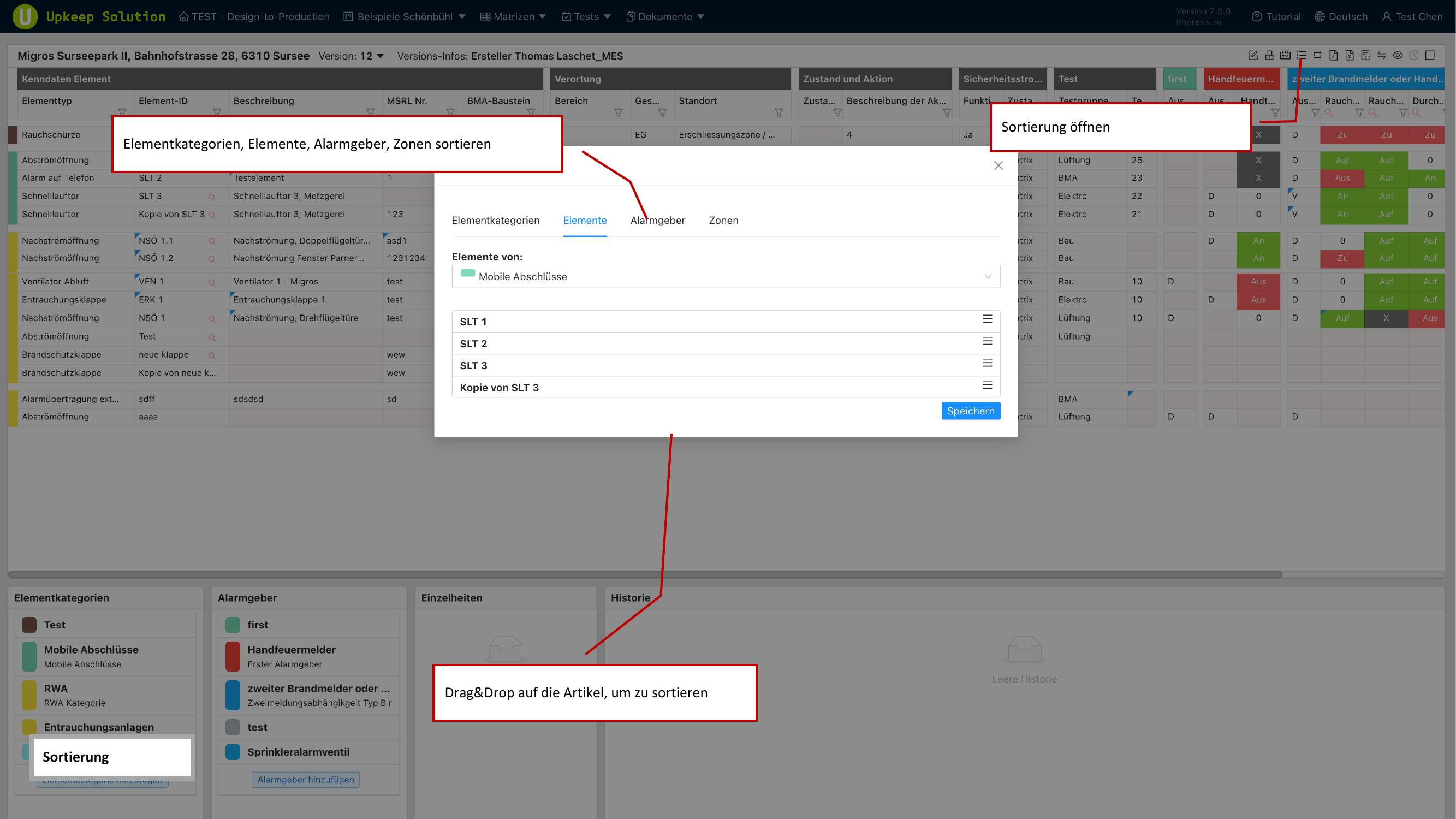Viewport: 1456px width, 819px height.
Task: Click the lock icon in matrix toolbar
Action: (x=1269, y=55)
